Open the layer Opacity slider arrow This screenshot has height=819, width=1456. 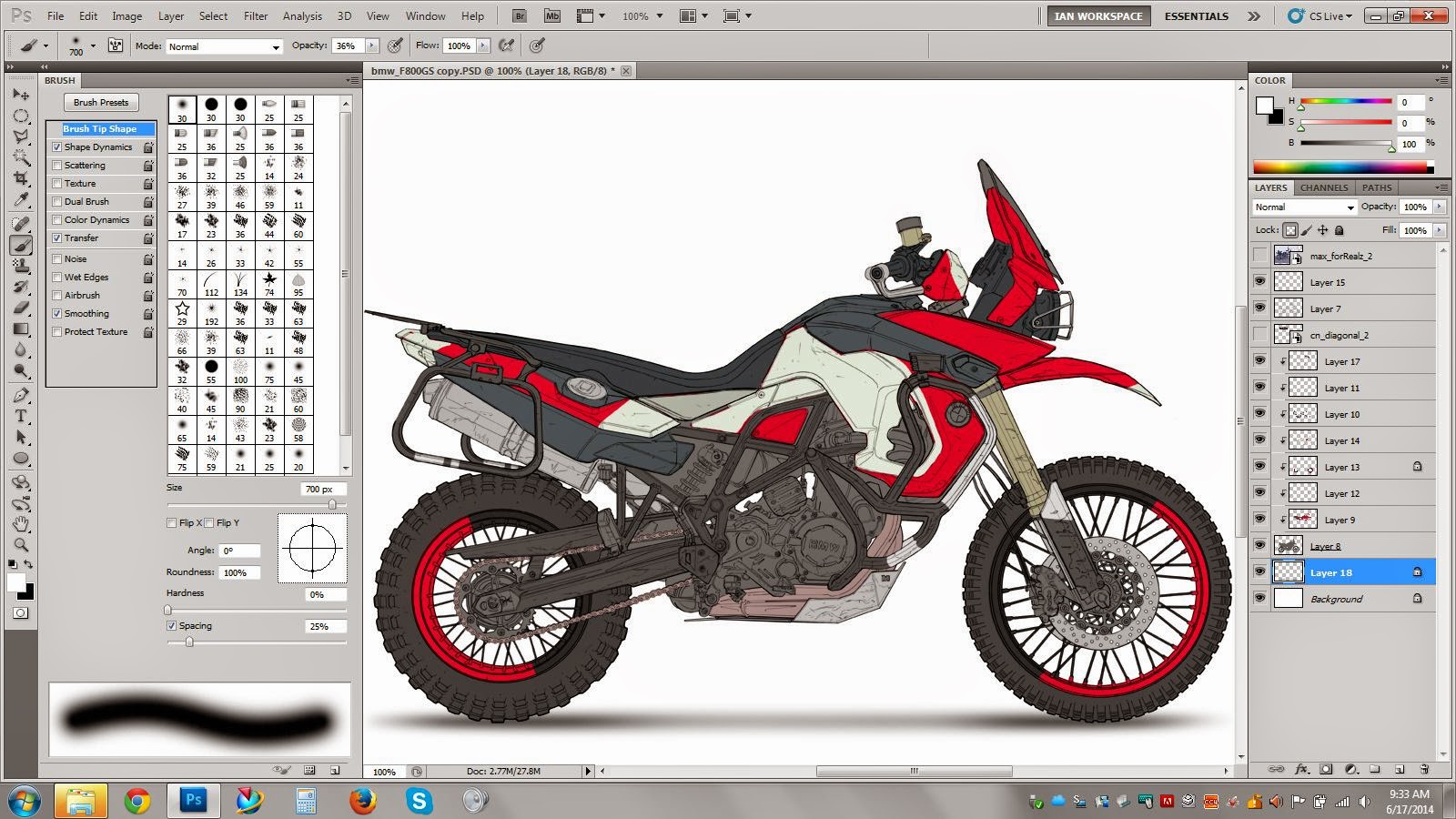tap(1439, 207)
